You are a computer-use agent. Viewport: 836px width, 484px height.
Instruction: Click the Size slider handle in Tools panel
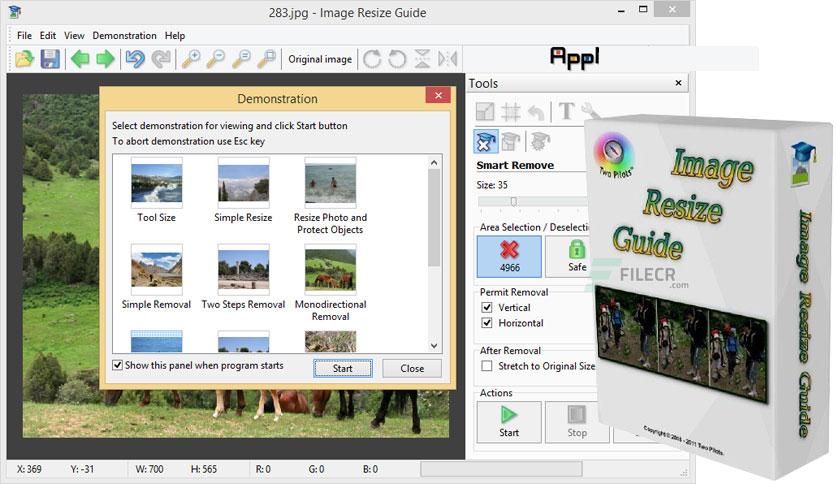pos(513,201)
